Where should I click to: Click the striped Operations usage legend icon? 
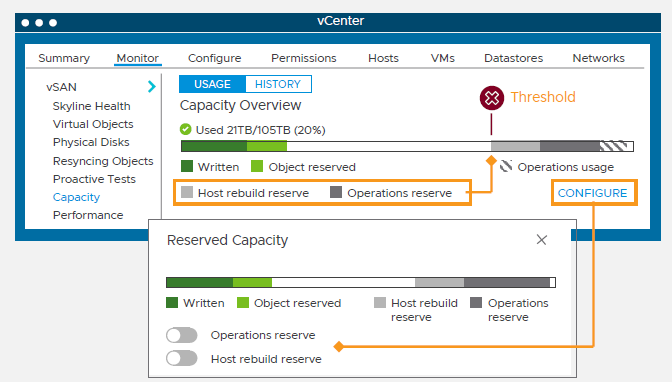[x=506, y=166]
